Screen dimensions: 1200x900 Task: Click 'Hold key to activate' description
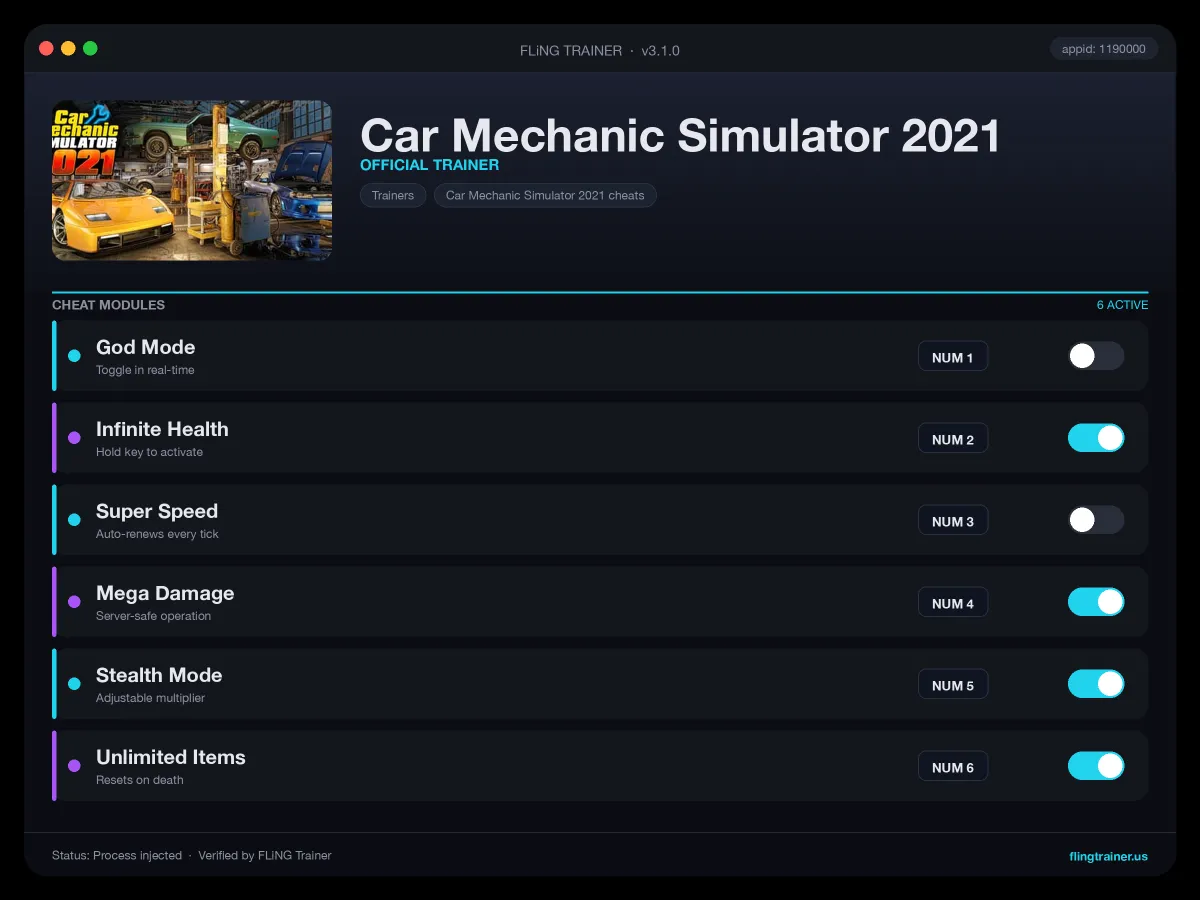pos(149,452)
